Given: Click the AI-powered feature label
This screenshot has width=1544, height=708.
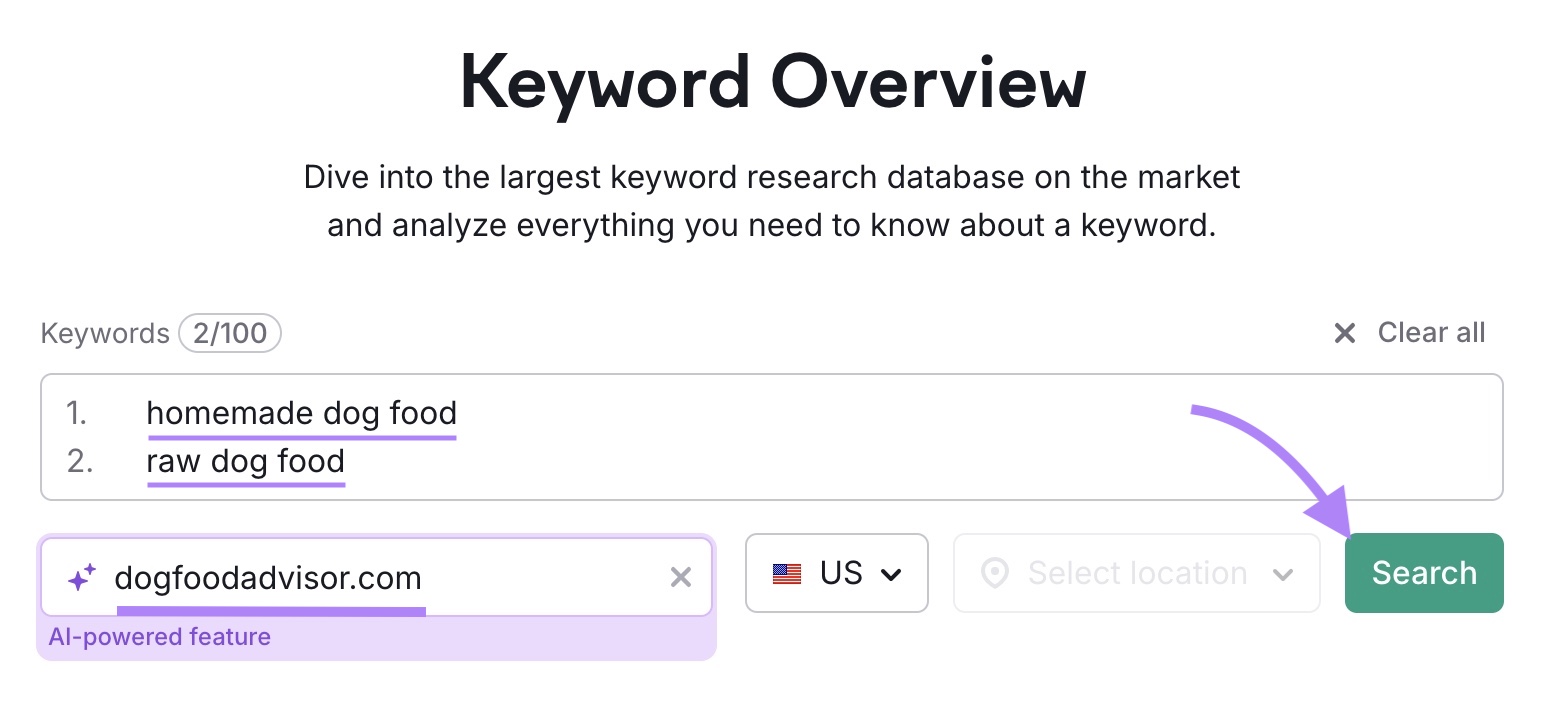Looking at the screenshot, I should (160, 636).
